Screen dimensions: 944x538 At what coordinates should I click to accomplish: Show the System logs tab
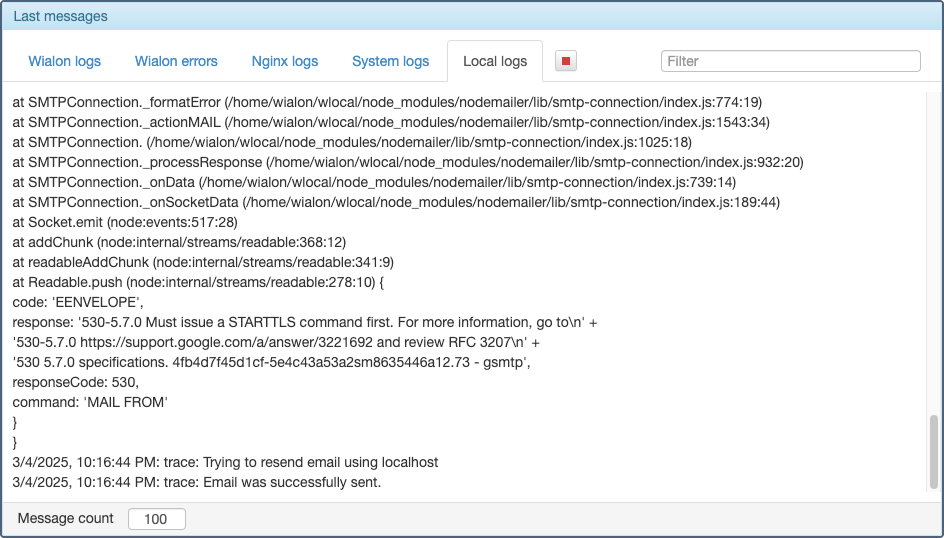coord(390,61)
